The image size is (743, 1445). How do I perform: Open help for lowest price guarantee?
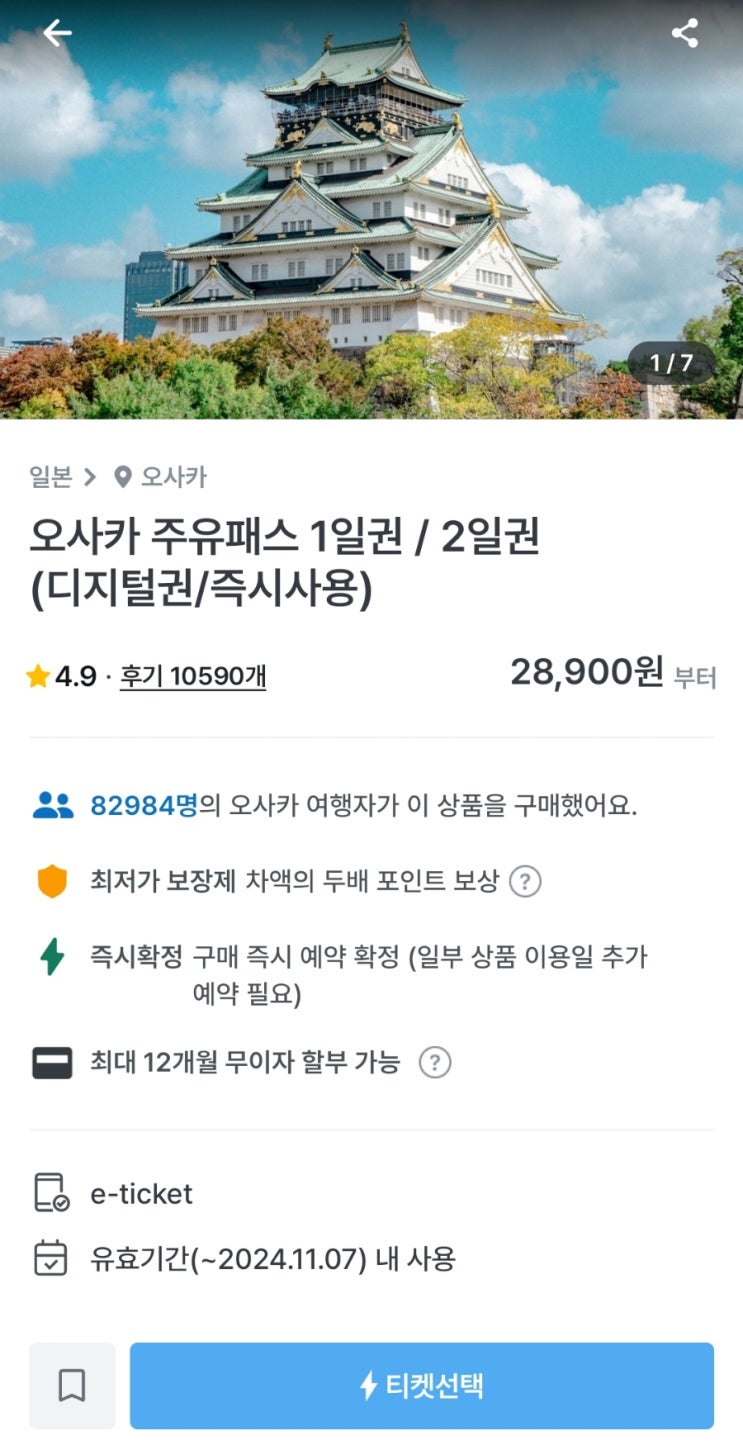coord(525,882)
